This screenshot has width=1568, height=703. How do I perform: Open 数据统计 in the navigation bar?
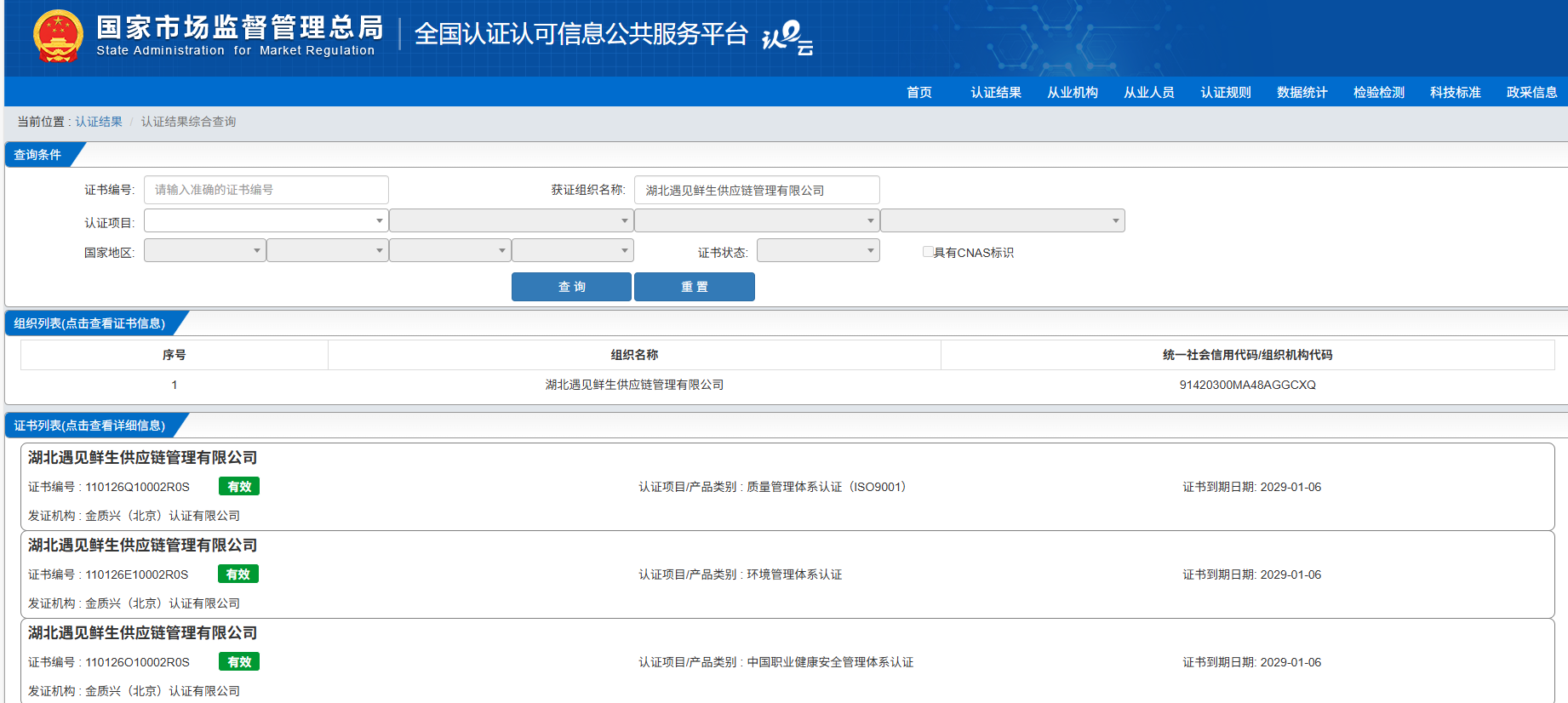1302,93
